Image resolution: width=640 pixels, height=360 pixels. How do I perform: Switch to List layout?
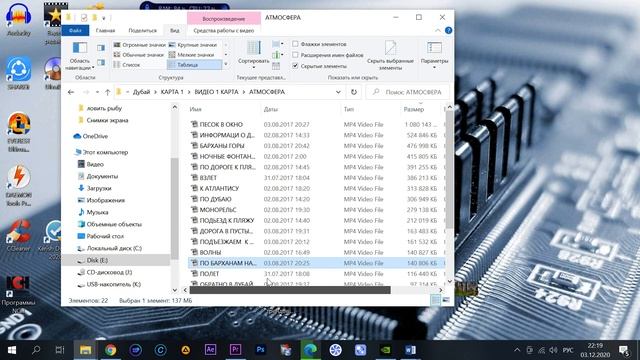click(x=127, y=64)
